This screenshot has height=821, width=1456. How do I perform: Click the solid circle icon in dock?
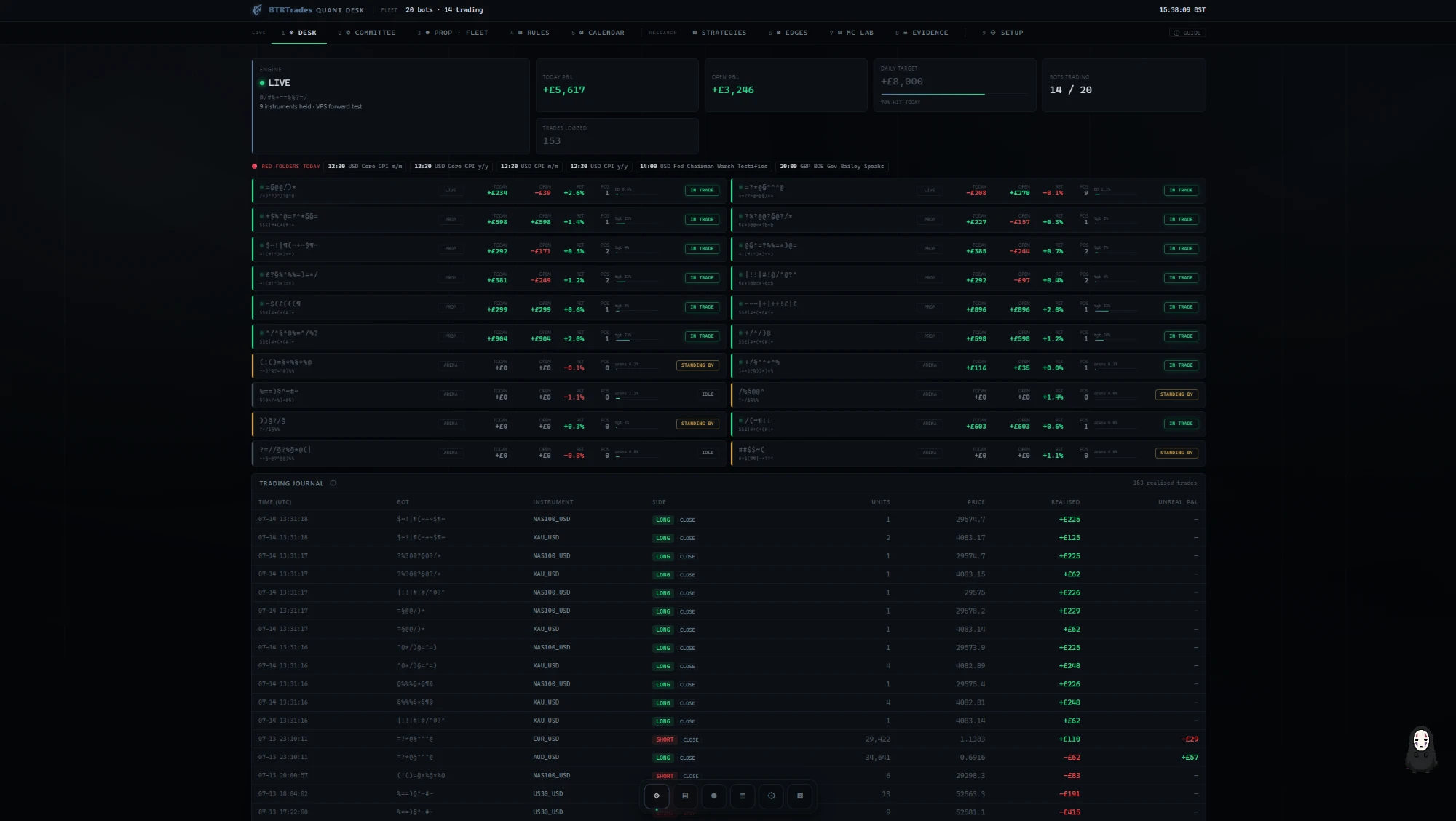pos(713,796)
